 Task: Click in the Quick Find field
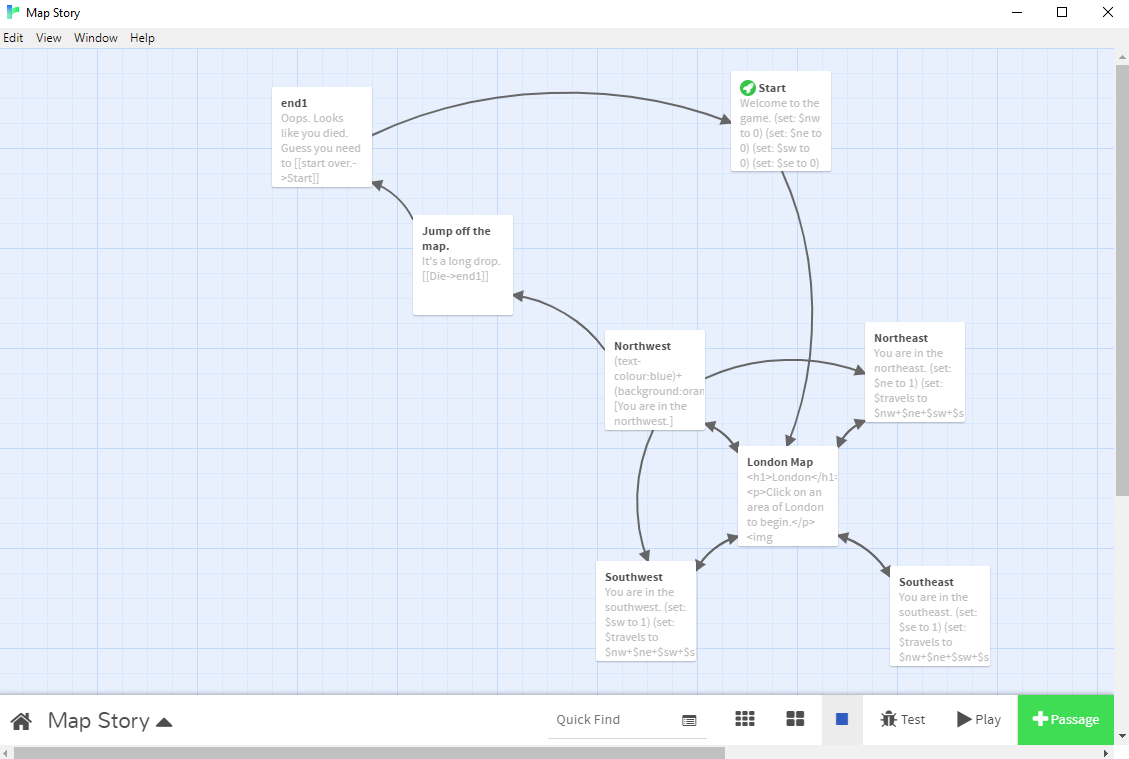point(612,720)
